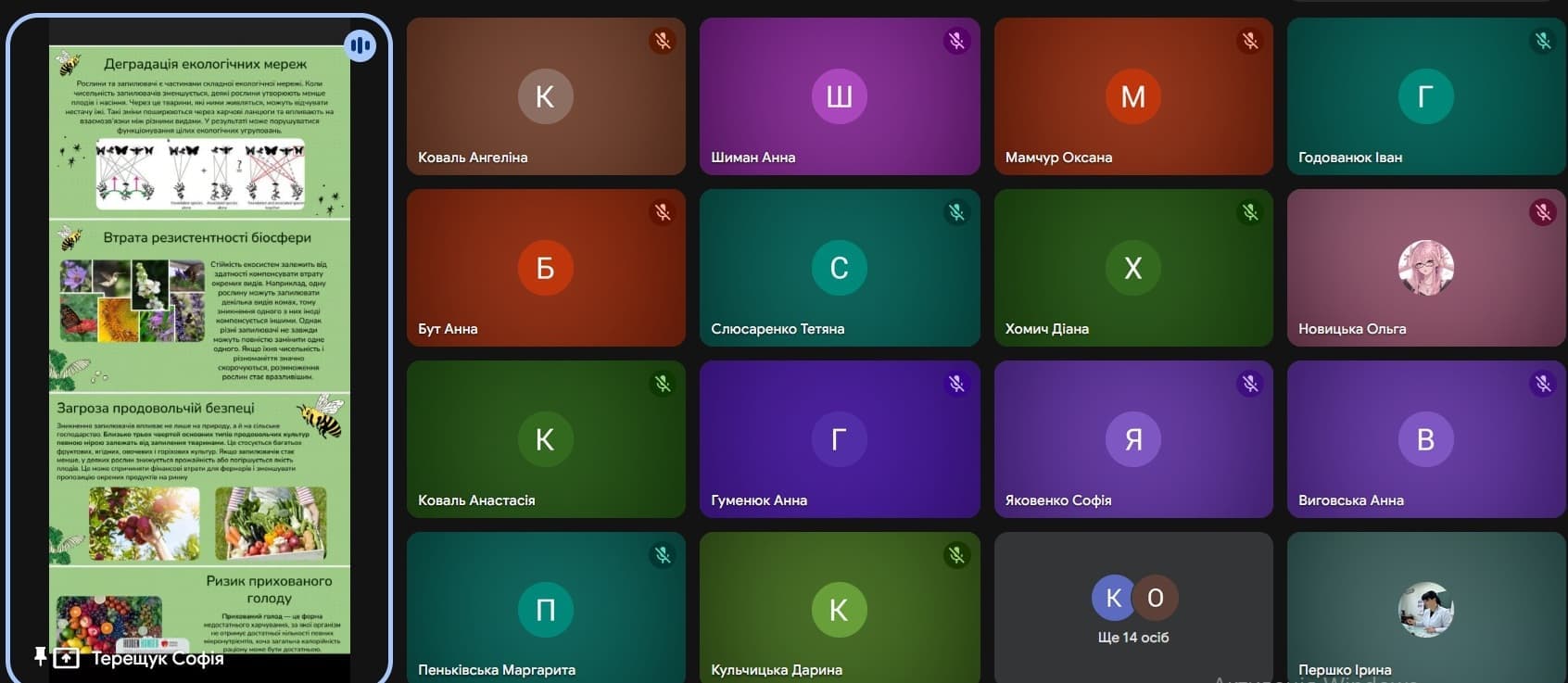The width and height of the screenshot is (1568, 683).
Task: Click the muted microphone icon on Коваль Ангеліна's tile
Action: [663, 41]
